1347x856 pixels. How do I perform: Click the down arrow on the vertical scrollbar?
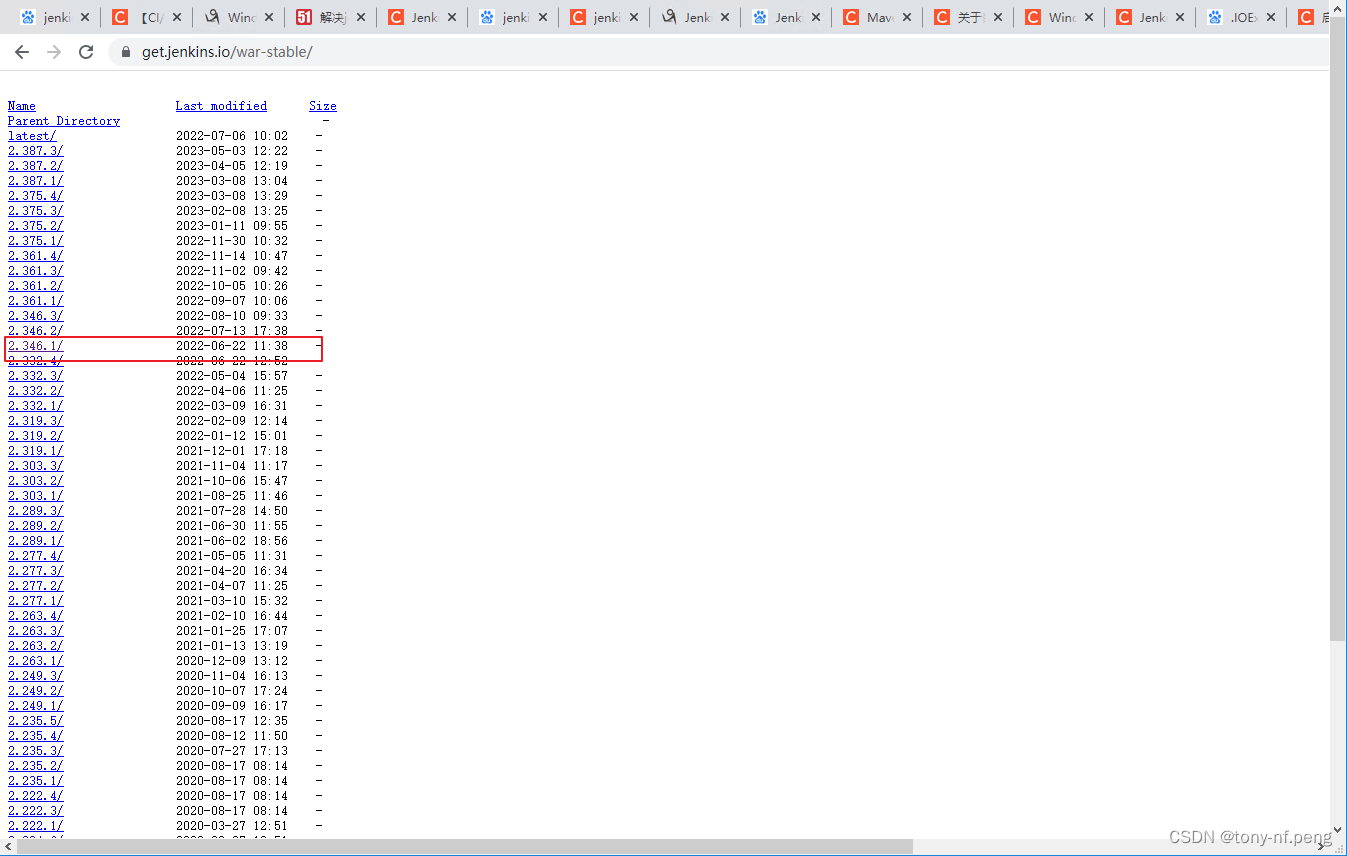pos(1338,831)
